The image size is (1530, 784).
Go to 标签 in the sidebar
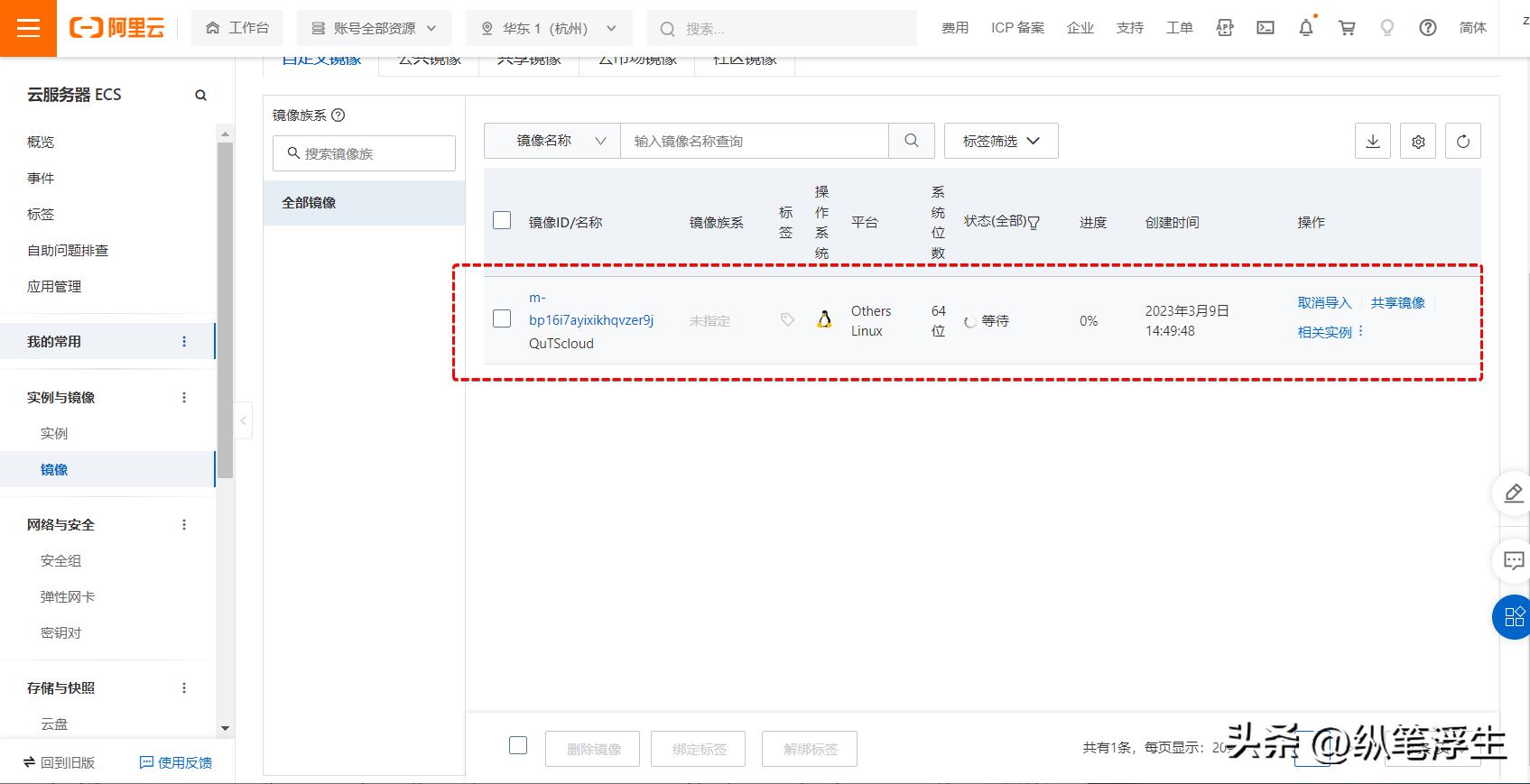click(41, 214)
